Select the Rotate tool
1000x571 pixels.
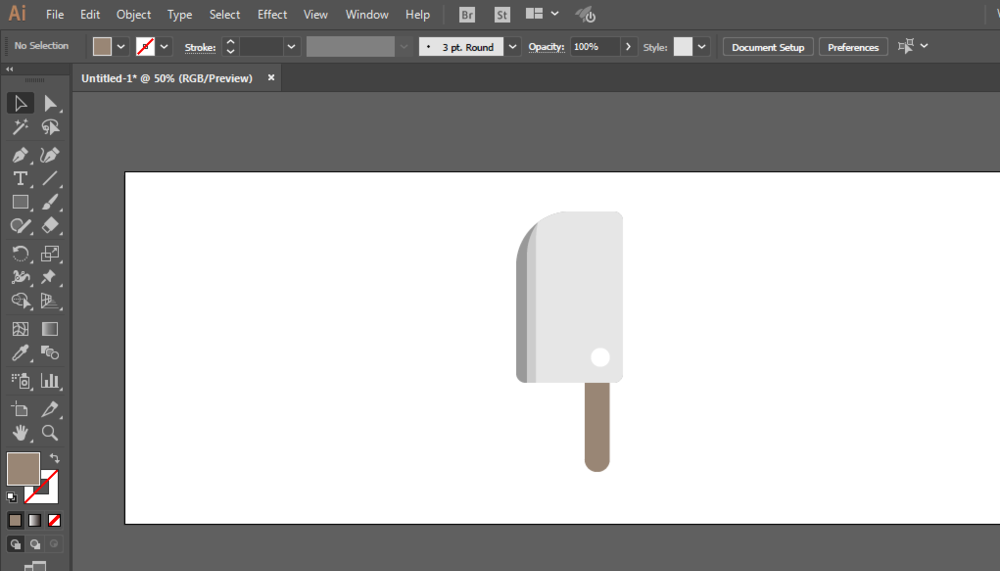pos(20,253)
